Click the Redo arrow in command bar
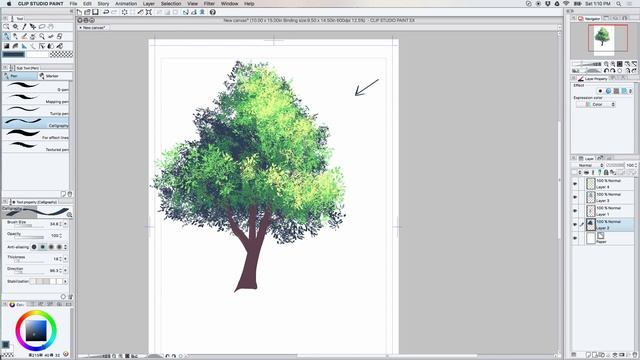The image size is (640, 360). tap(115, 12)
